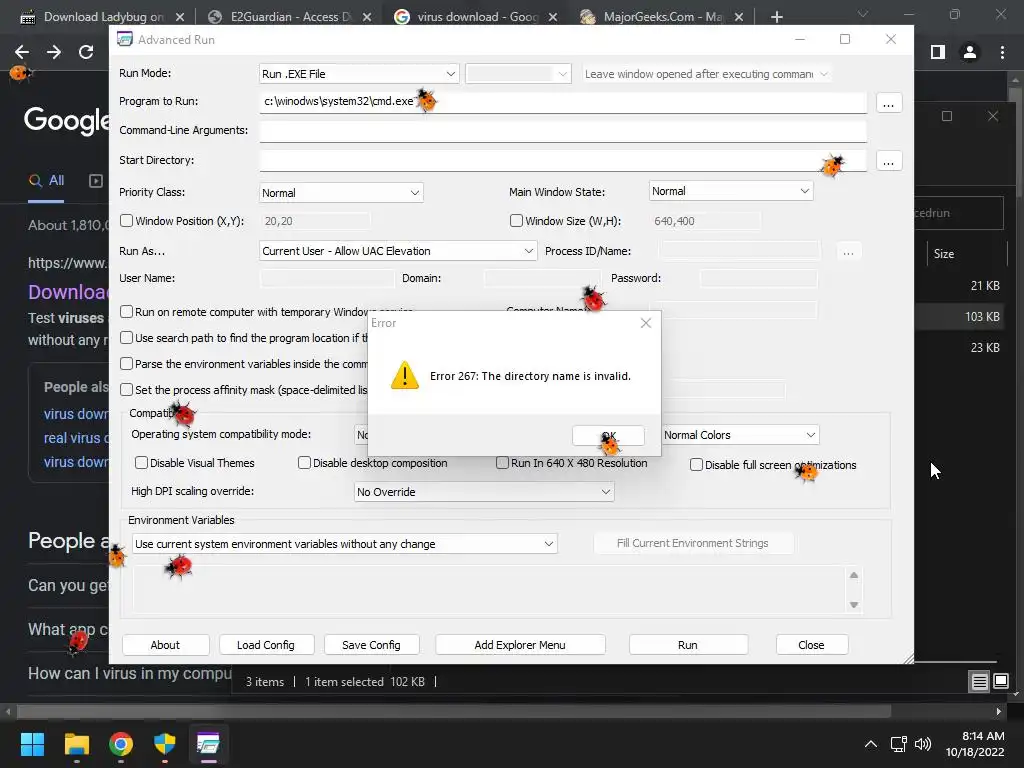Click the Program to Run field
1024x768 pixels.
click(x=562, y=101)
